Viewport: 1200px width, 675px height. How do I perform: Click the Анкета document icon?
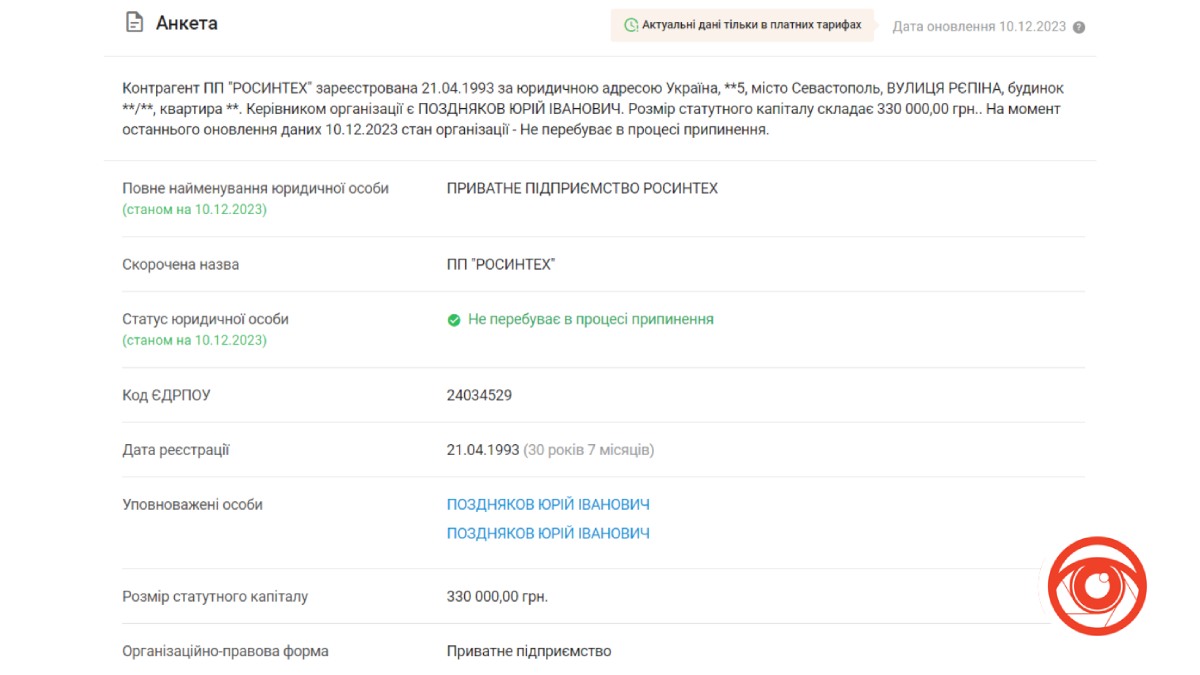[x=134, y=23]
